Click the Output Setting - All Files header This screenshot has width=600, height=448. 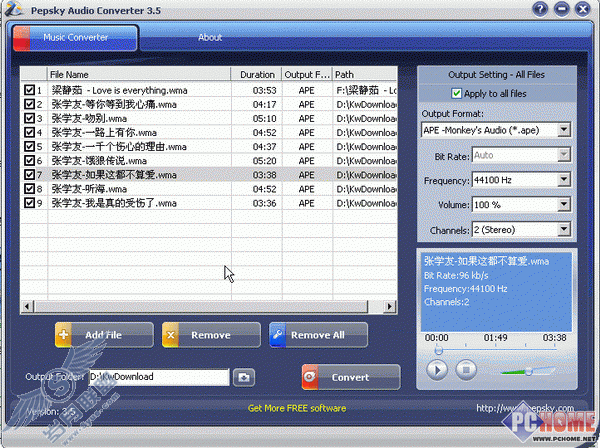click(496, 75)
